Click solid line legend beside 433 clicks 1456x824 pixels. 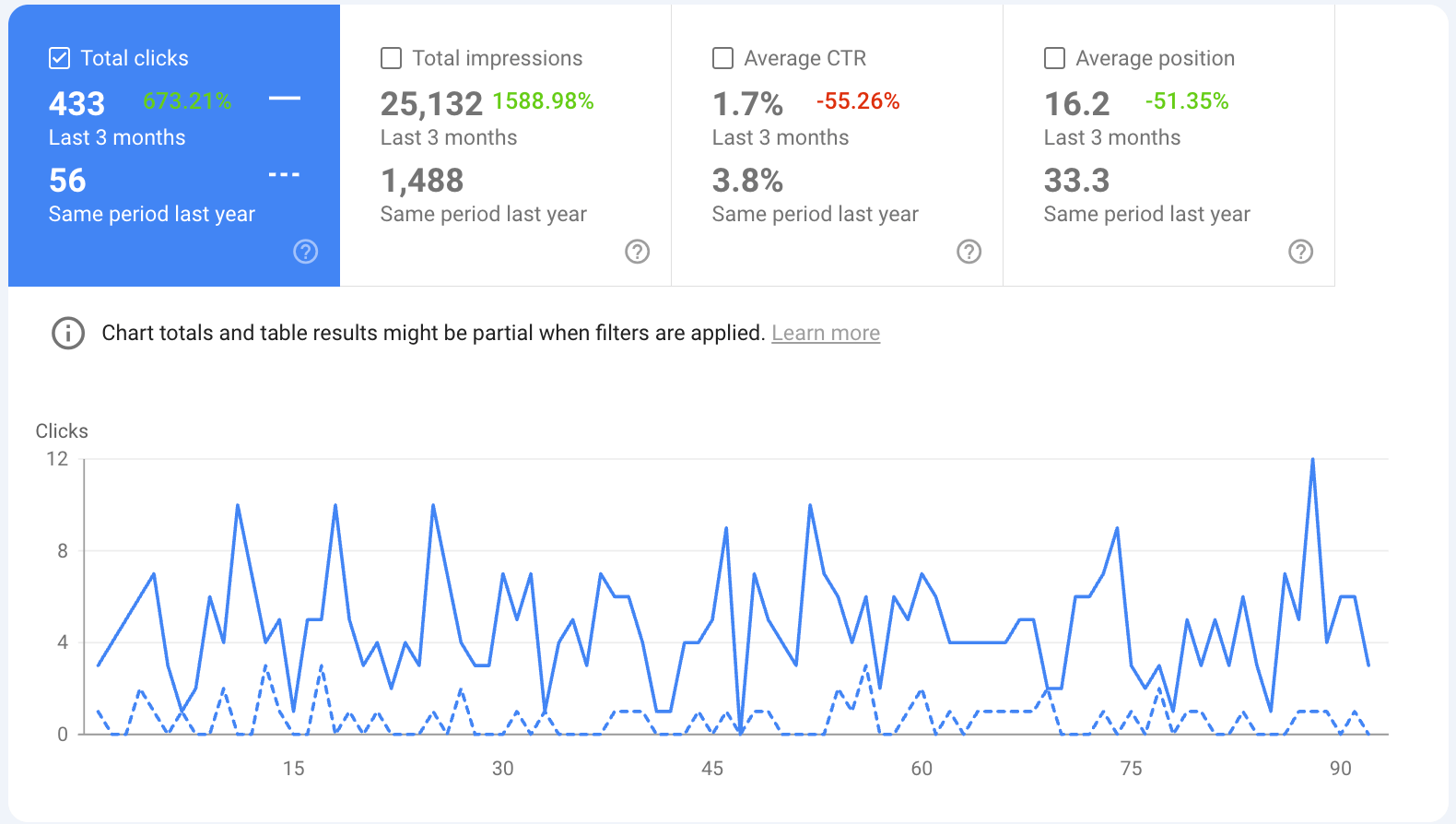click(284, 99)
